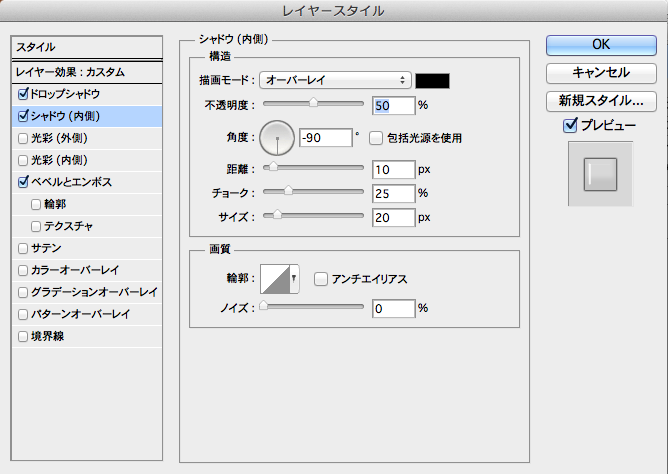Select the カラーオーバーレイ effect label

pos(75,270)
